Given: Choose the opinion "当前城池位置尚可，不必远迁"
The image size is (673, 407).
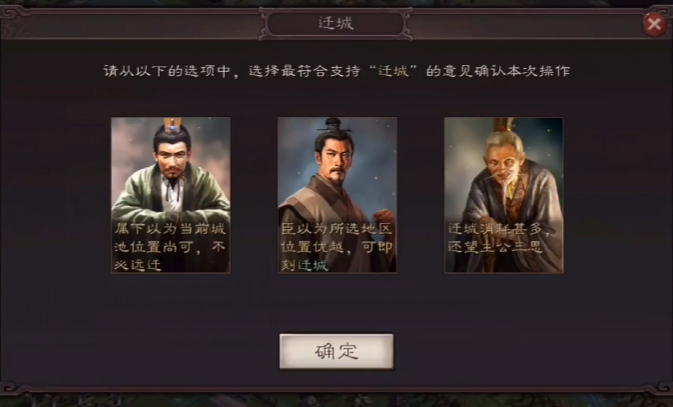Looking at the screenshot, I should tap(170, 247).
